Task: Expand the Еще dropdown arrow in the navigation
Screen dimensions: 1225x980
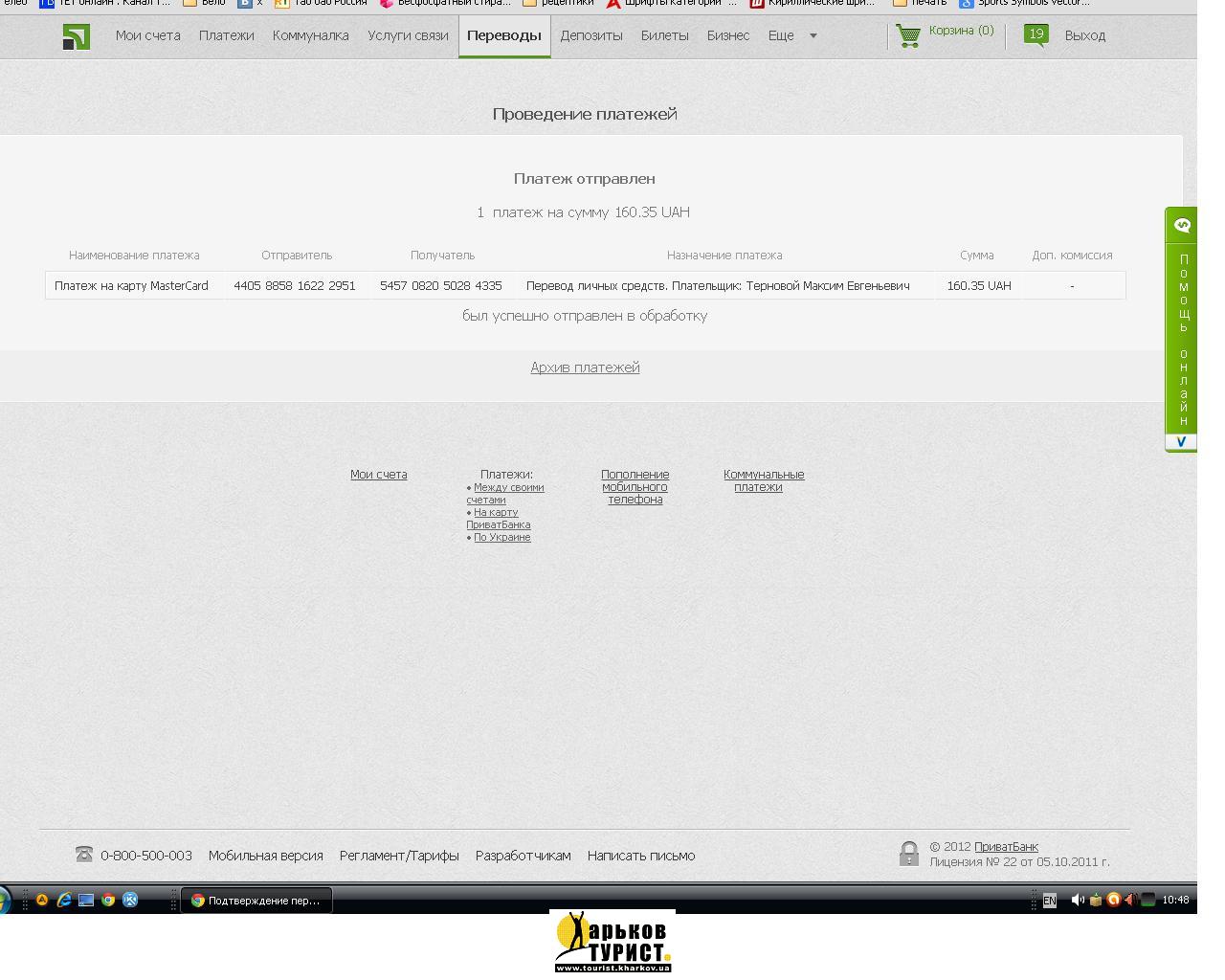Action: pyautogui.click(x=813, y=36)
